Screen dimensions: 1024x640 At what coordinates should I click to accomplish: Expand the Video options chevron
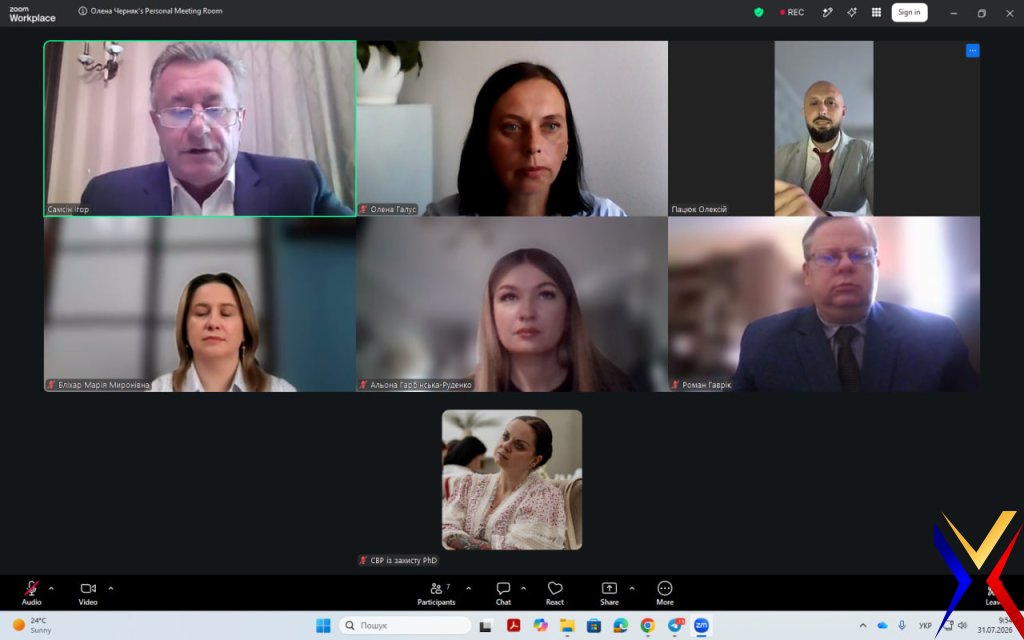pos(111,588)
